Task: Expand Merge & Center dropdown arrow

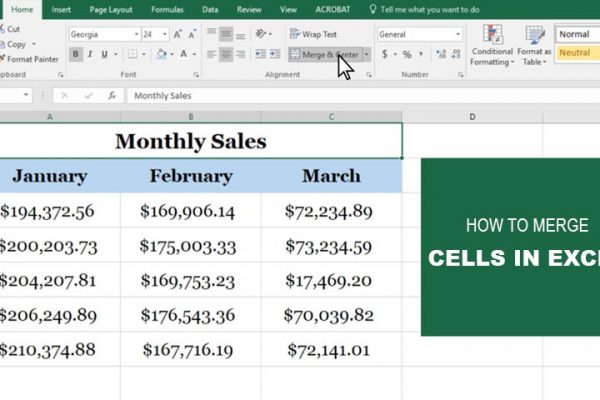Action: [x=366, y=55]
